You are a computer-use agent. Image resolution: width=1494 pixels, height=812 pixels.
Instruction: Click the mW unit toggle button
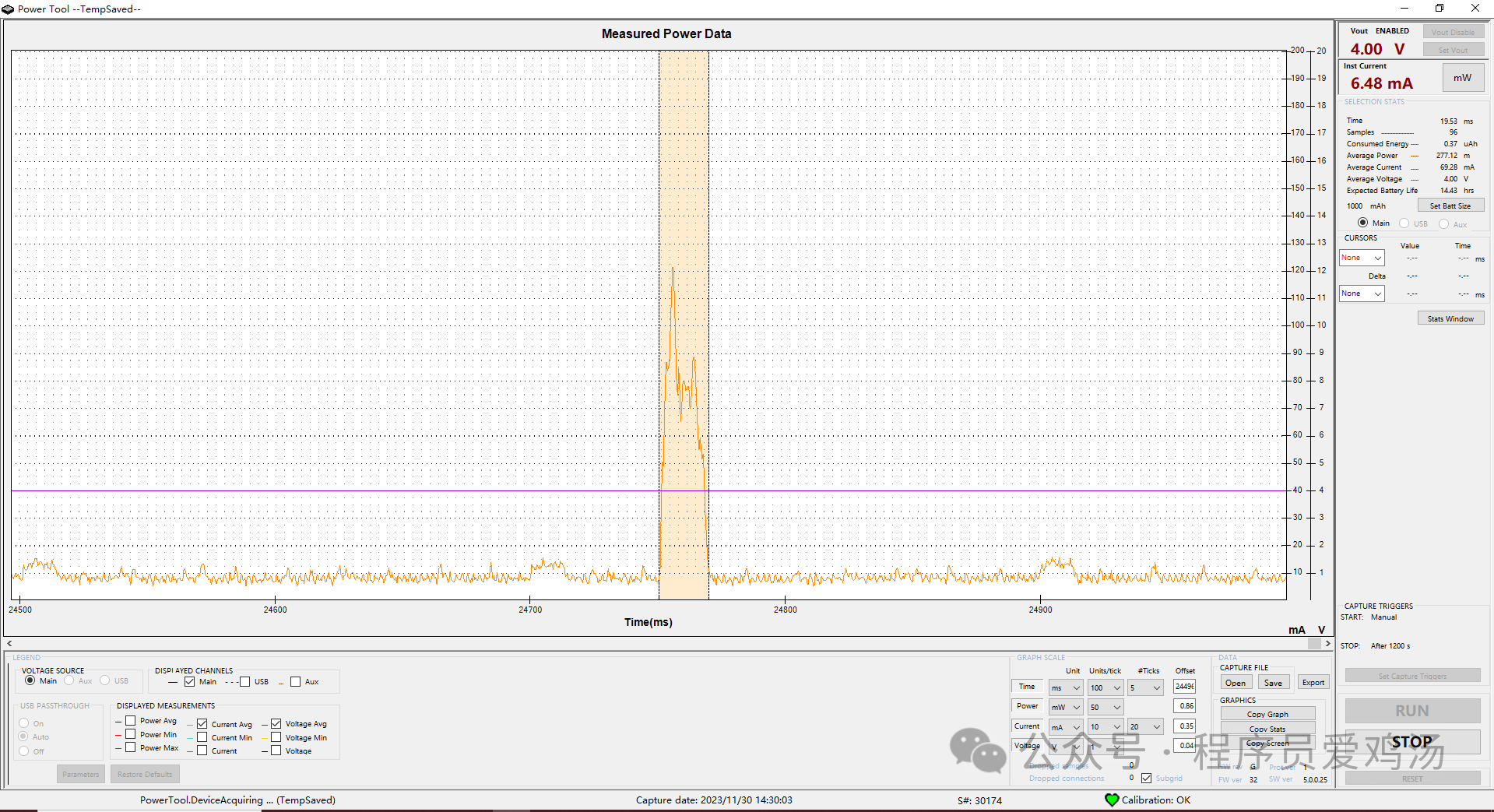coord(1463,78)
